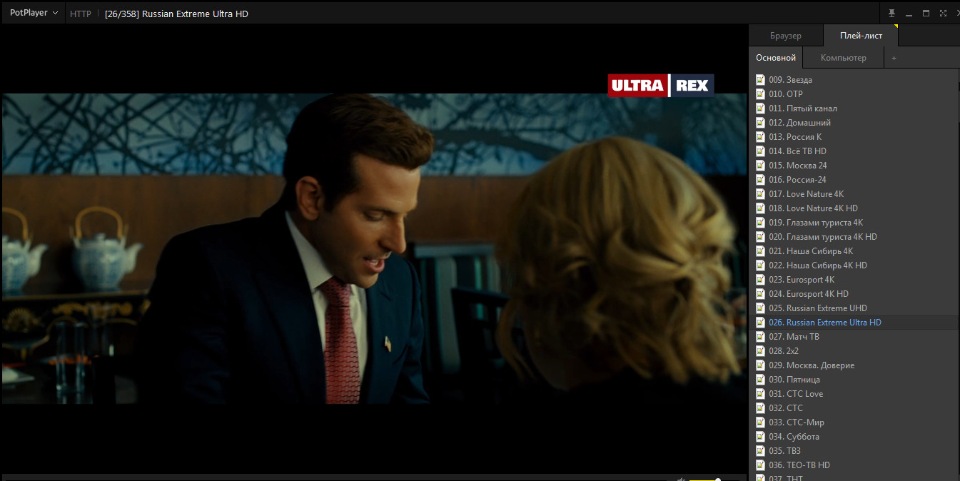
Task: Pin the player window on top
Action: pos(891,13)
